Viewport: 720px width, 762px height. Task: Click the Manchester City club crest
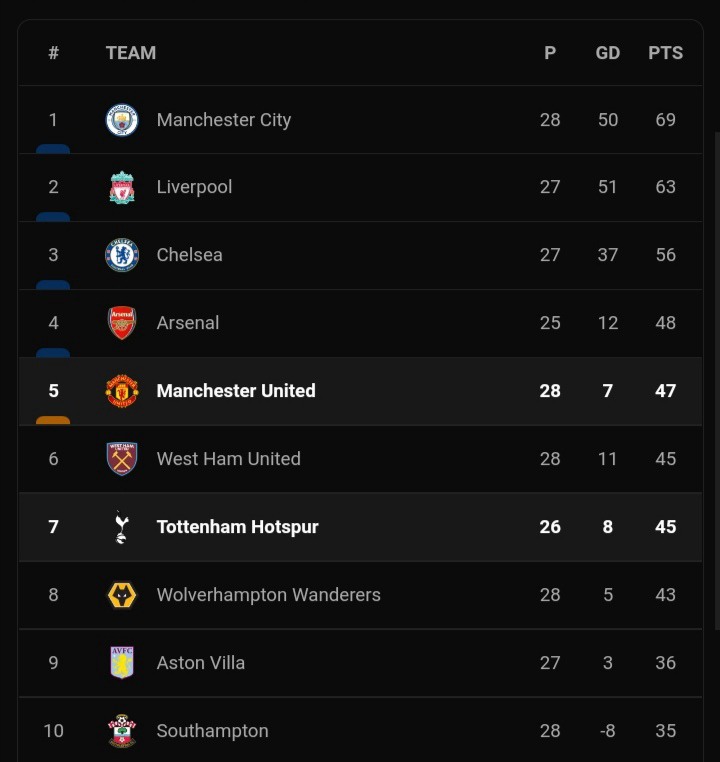(122, 120)
